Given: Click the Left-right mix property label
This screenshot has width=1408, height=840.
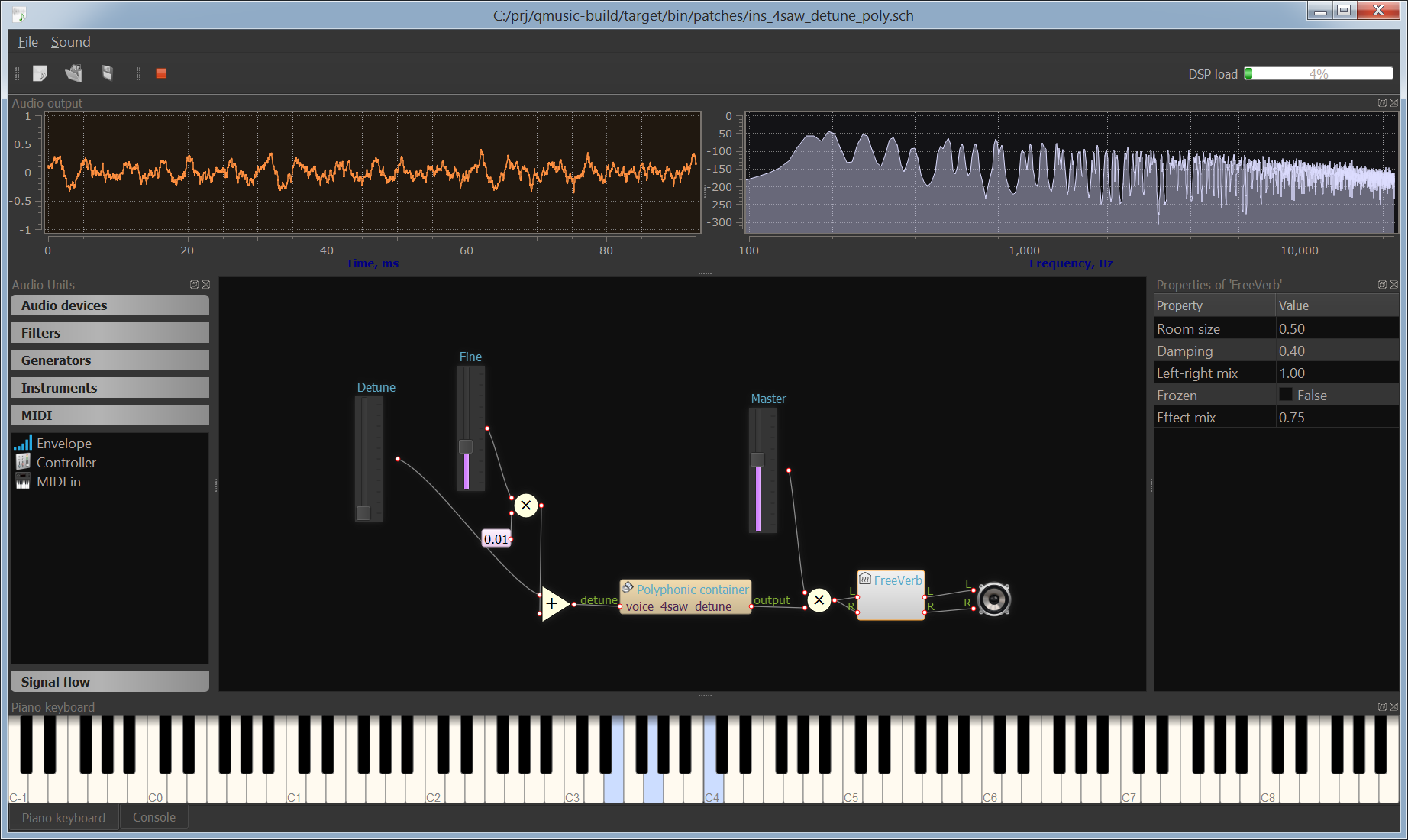Looking at the screenshot, I should point(1197,373).
